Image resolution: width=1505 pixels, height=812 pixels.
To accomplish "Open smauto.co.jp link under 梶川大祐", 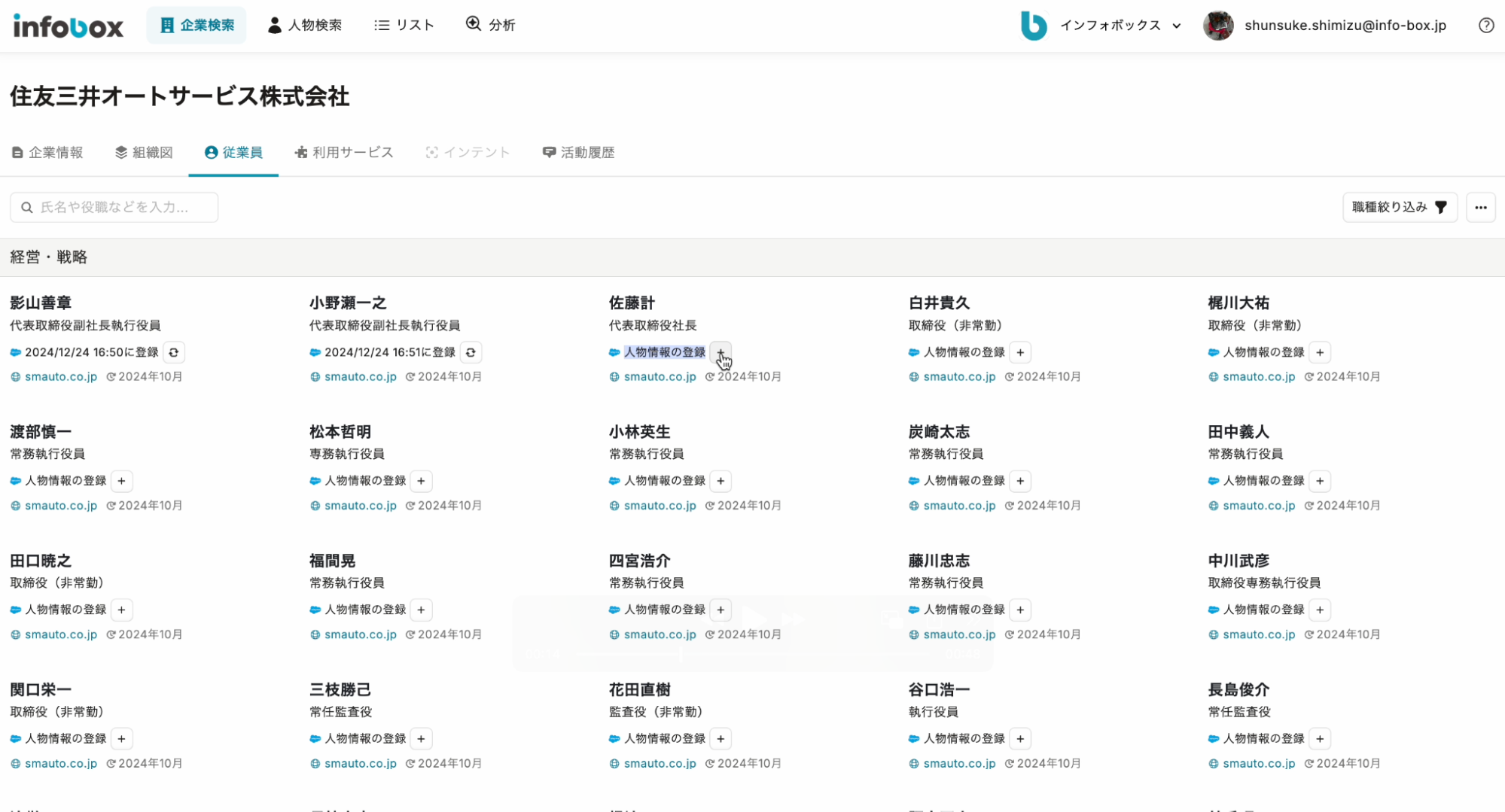I will (1260, 377).
